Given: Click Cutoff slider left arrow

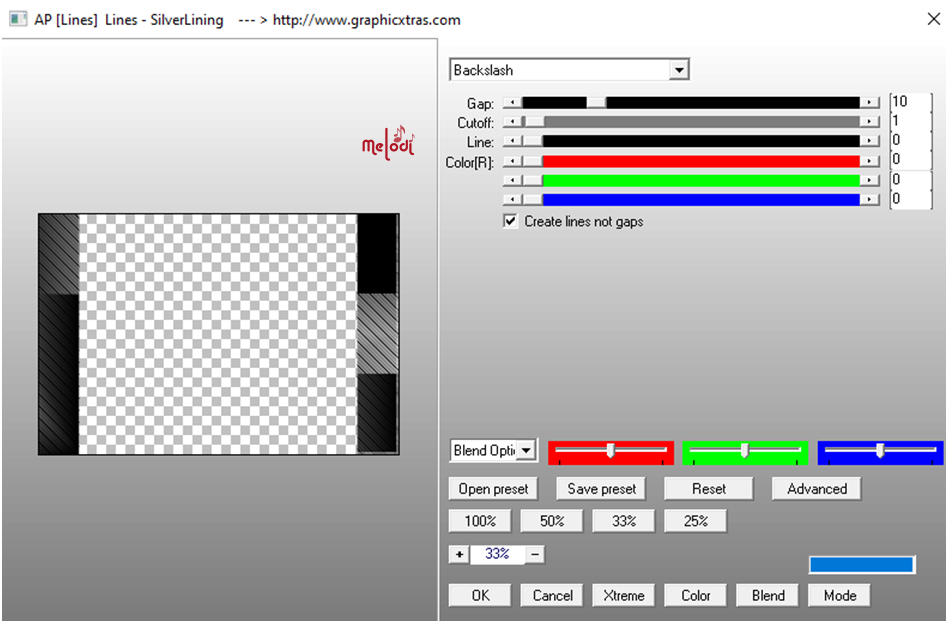Looking at the screenshot, I should (x=513, y=122).
